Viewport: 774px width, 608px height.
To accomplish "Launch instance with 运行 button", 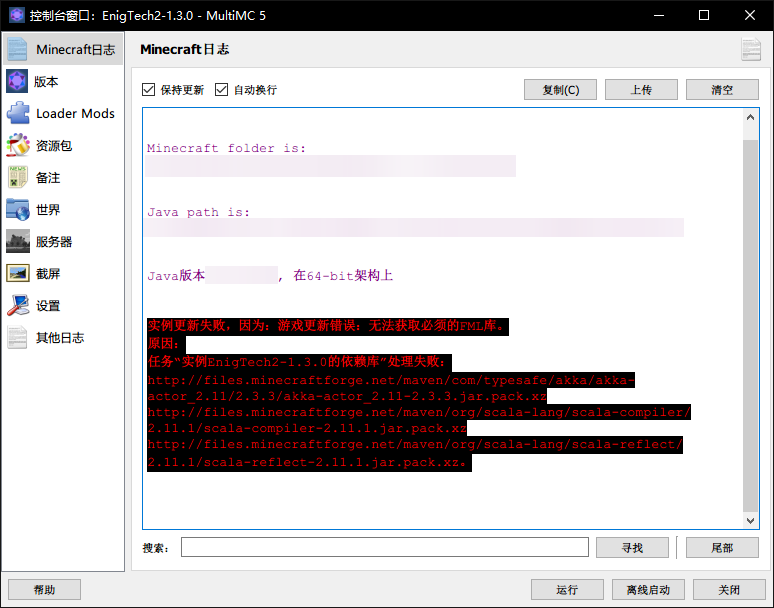I will 566,590.
